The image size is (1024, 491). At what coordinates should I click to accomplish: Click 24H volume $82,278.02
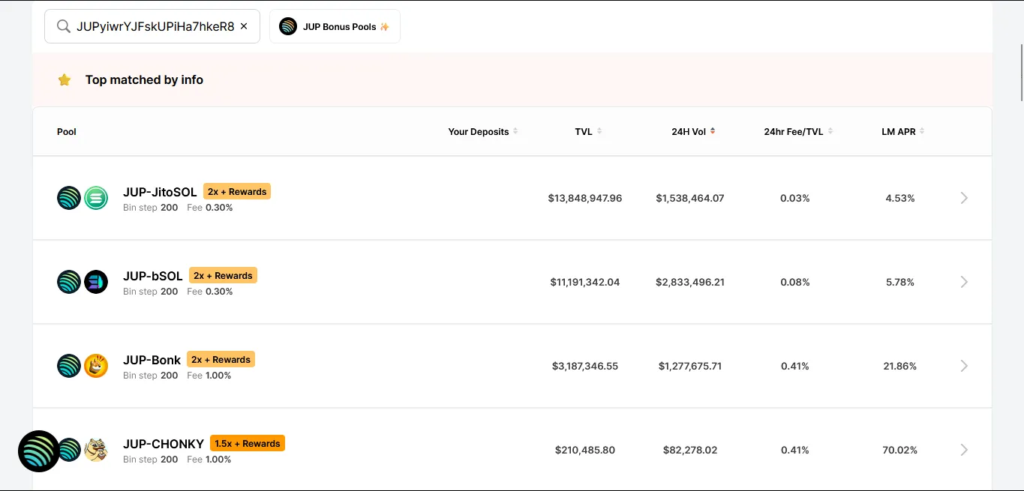690,450
